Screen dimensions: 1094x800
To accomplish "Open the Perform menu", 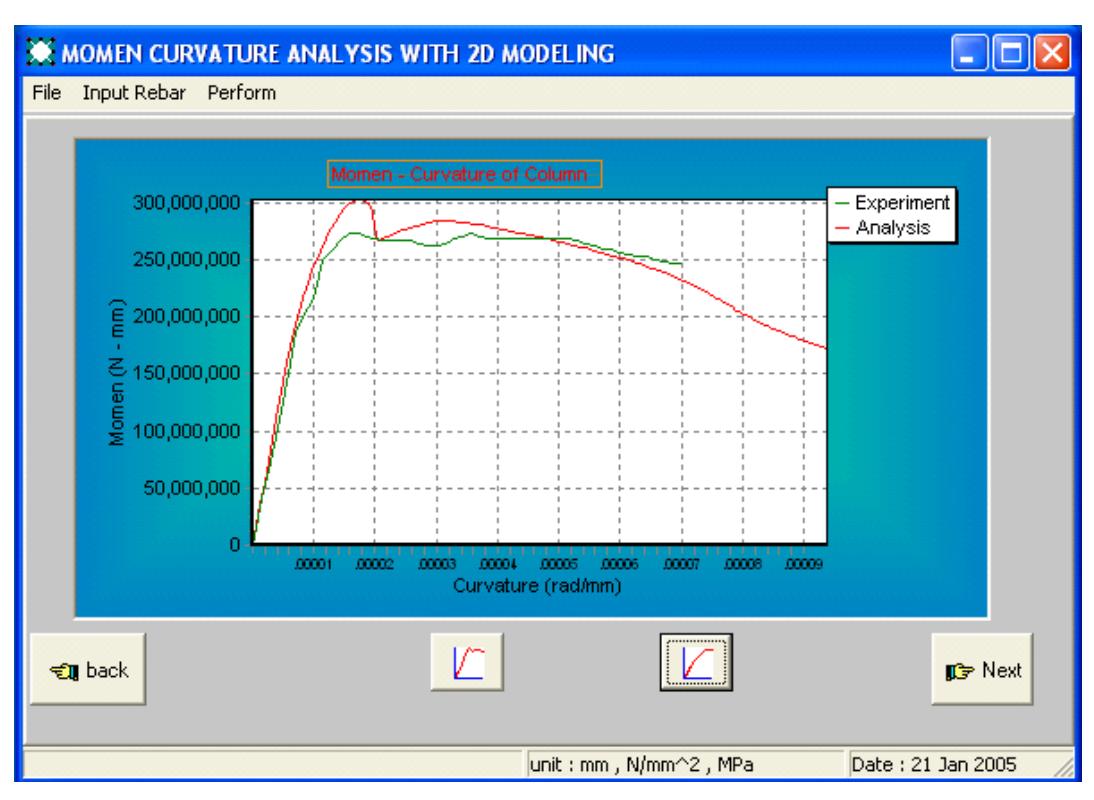I will pos(241,93).
